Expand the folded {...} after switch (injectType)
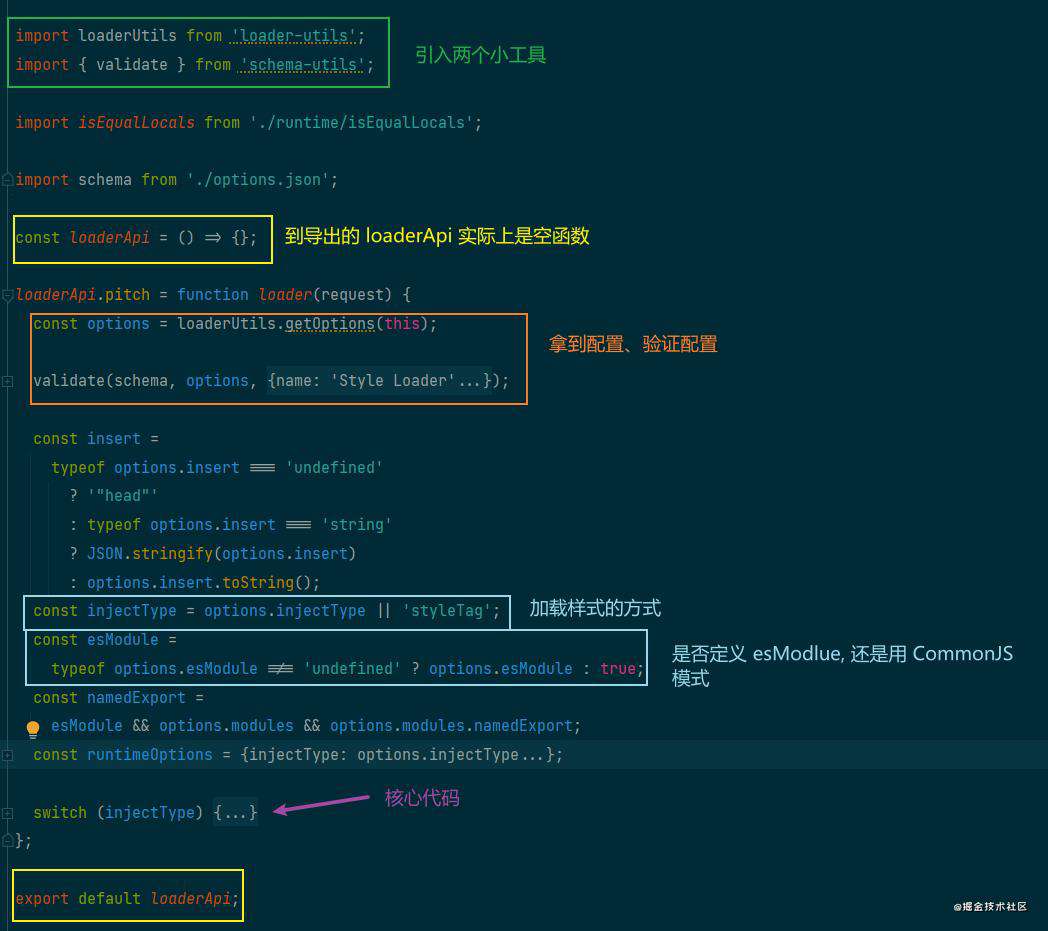This screenshot has height=931, width=1048. click(x=235, y=813)
